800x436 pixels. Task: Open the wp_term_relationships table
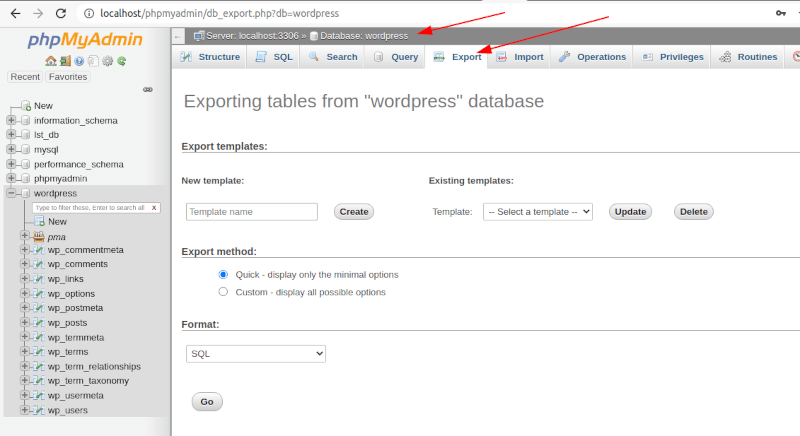coord(94,367)
